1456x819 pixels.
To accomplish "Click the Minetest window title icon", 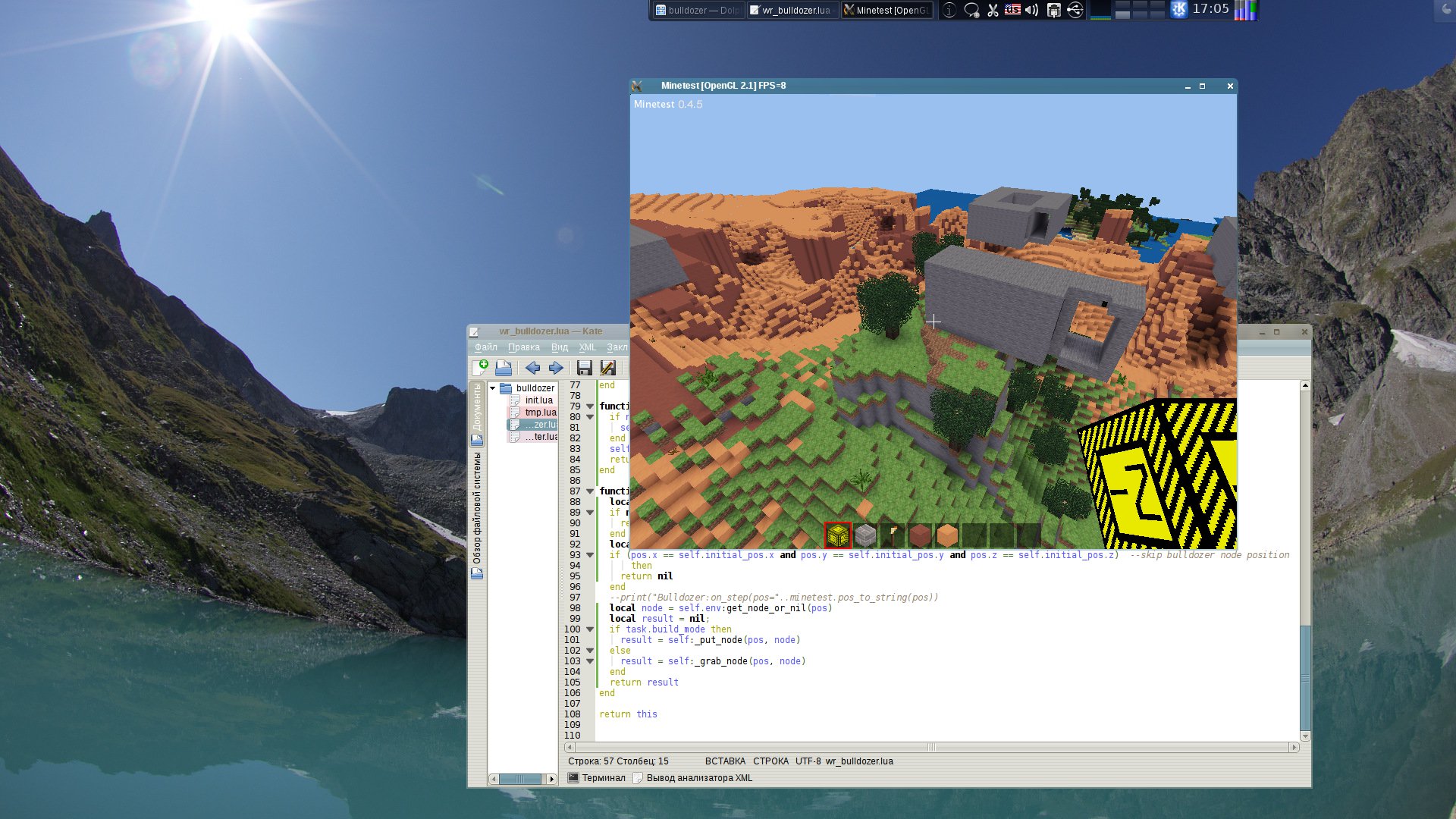I will pyautogui.click(x=637, y=86).
